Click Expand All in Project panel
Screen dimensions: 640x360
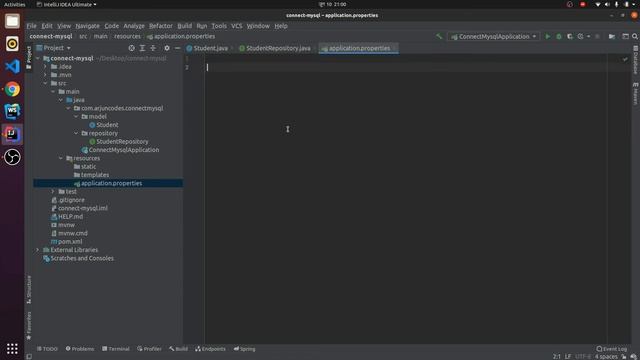(142, 48)
